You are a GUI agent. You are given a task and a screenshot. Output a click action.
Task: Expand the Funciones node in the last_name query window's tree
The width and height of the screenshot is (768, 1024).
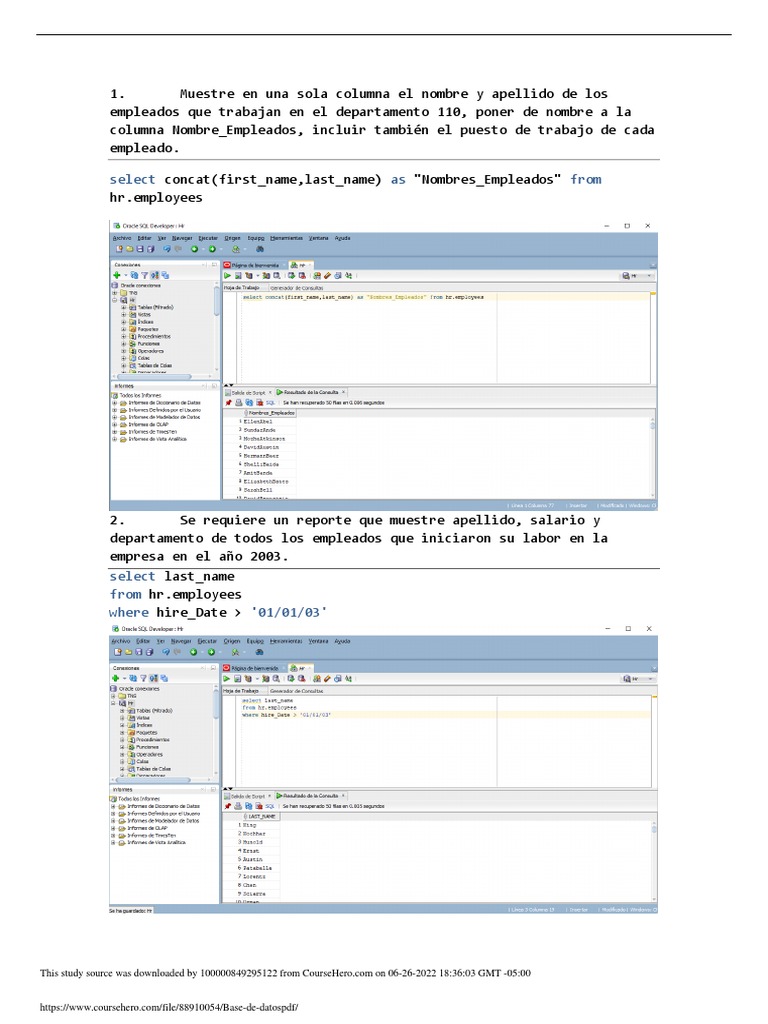coord(122,747)
